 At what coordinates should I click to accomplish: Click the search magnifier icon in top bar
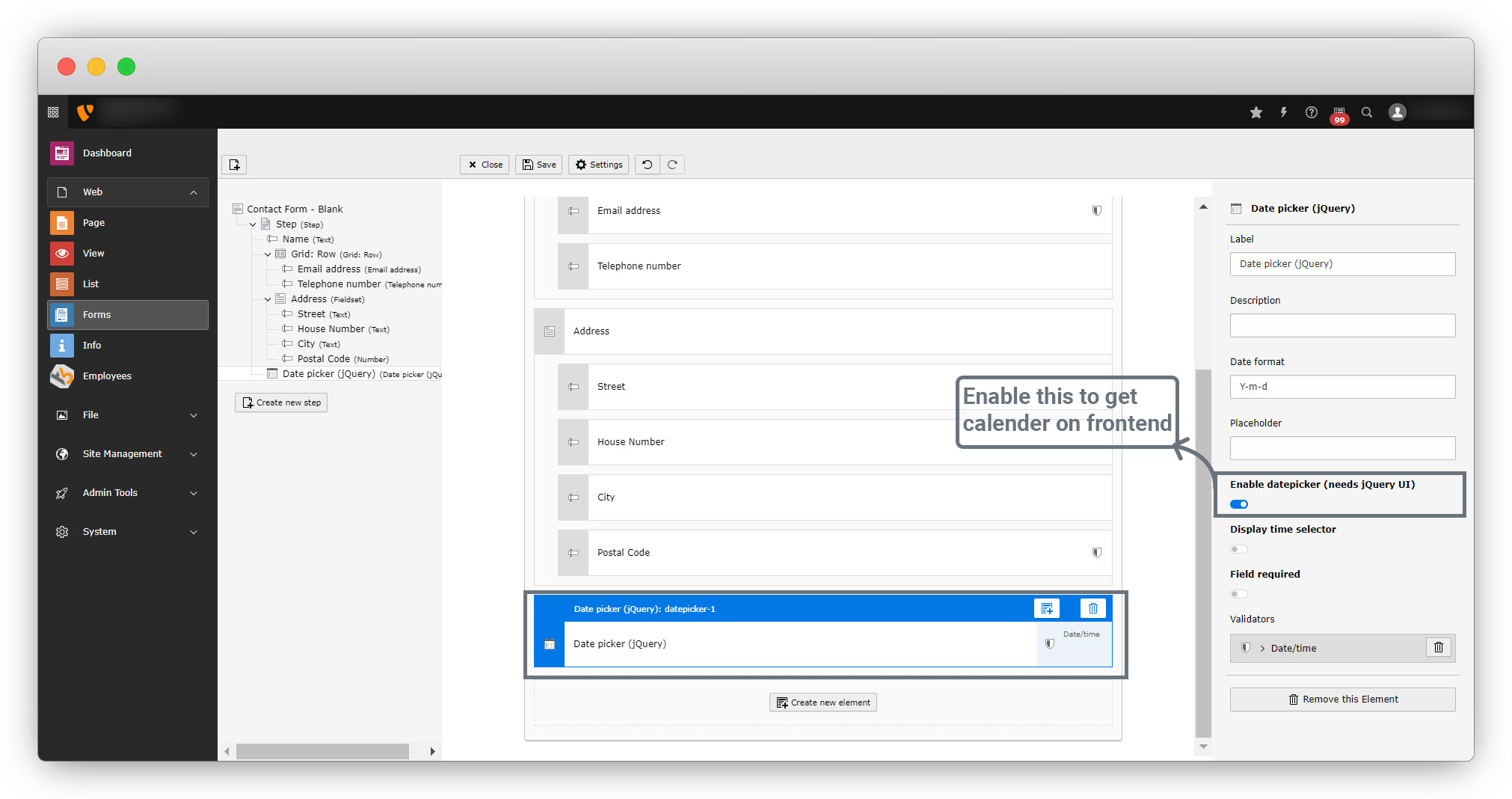pos(1366,112)
